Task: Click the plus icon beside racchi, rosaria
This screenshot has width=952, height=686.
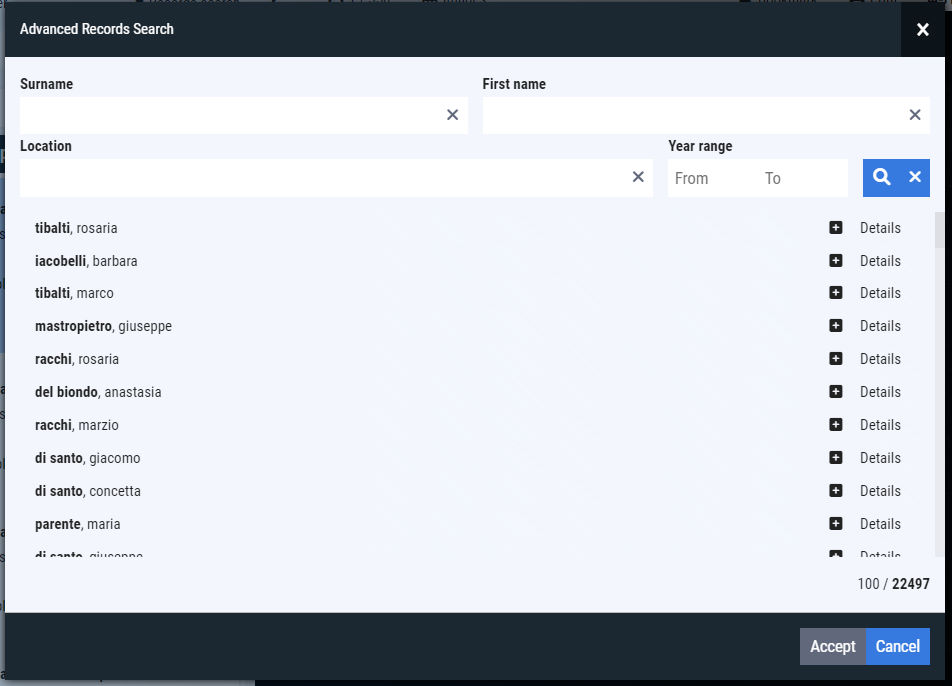Action: (x=836, y=358)
